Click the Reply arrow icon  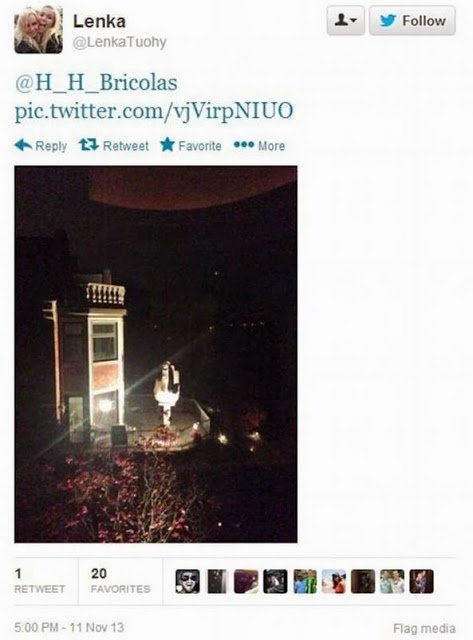point(23,145)
